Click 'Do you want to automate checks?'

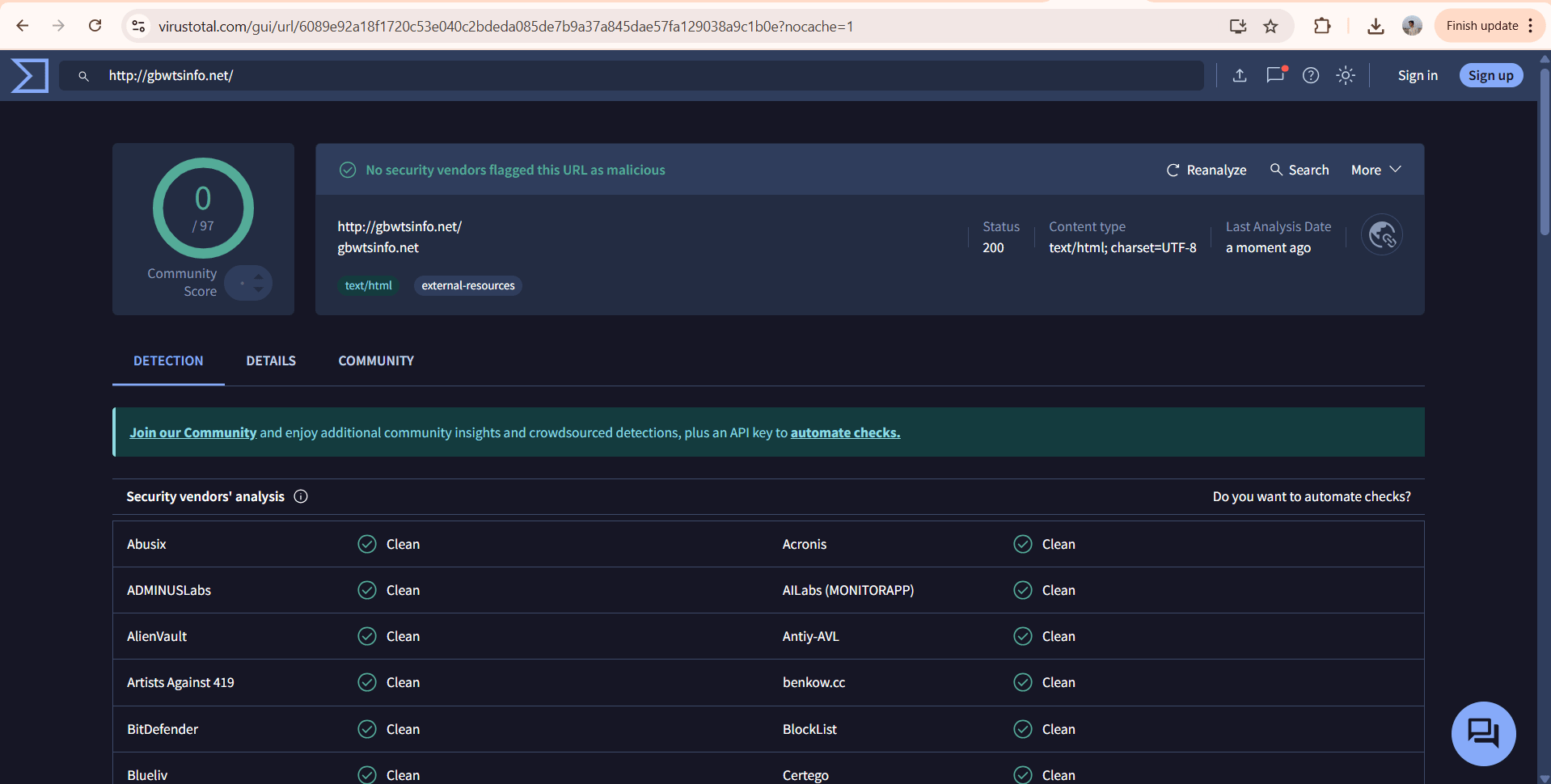coord(1312,496)
